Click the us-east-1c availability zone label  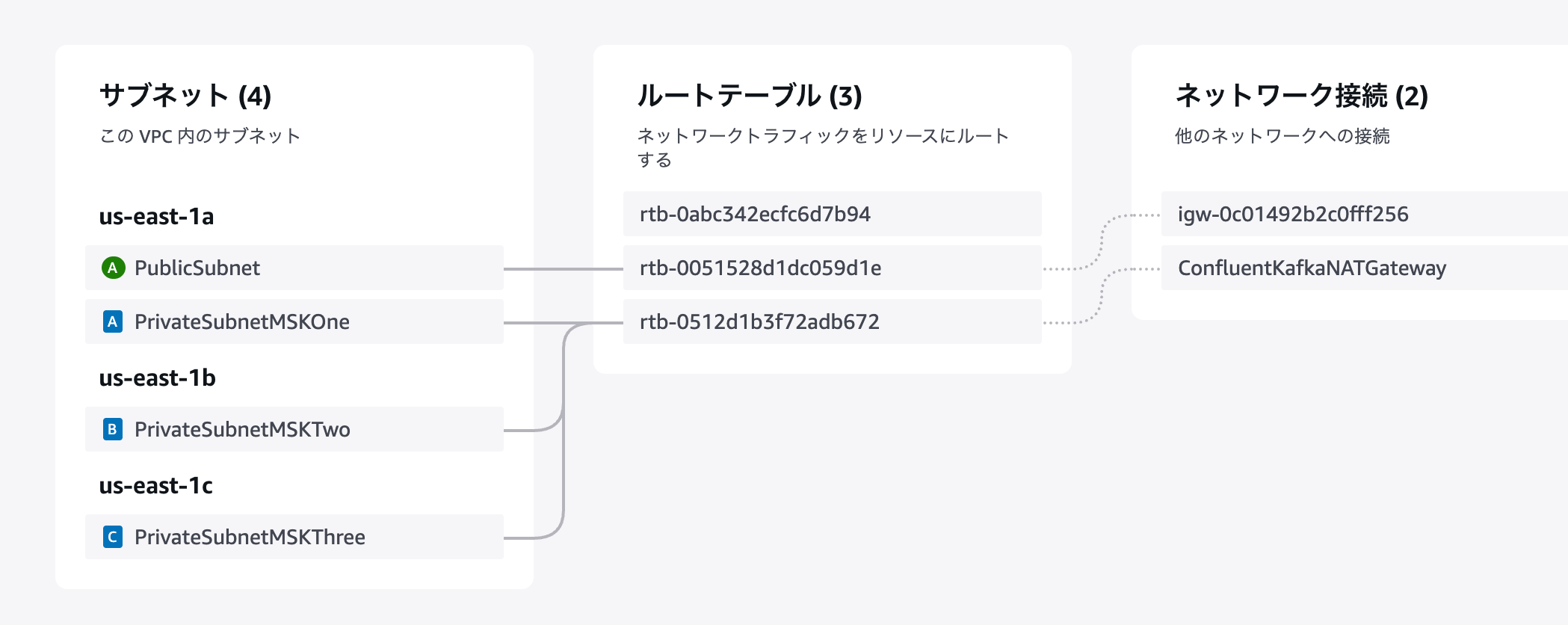pos(155,485)
